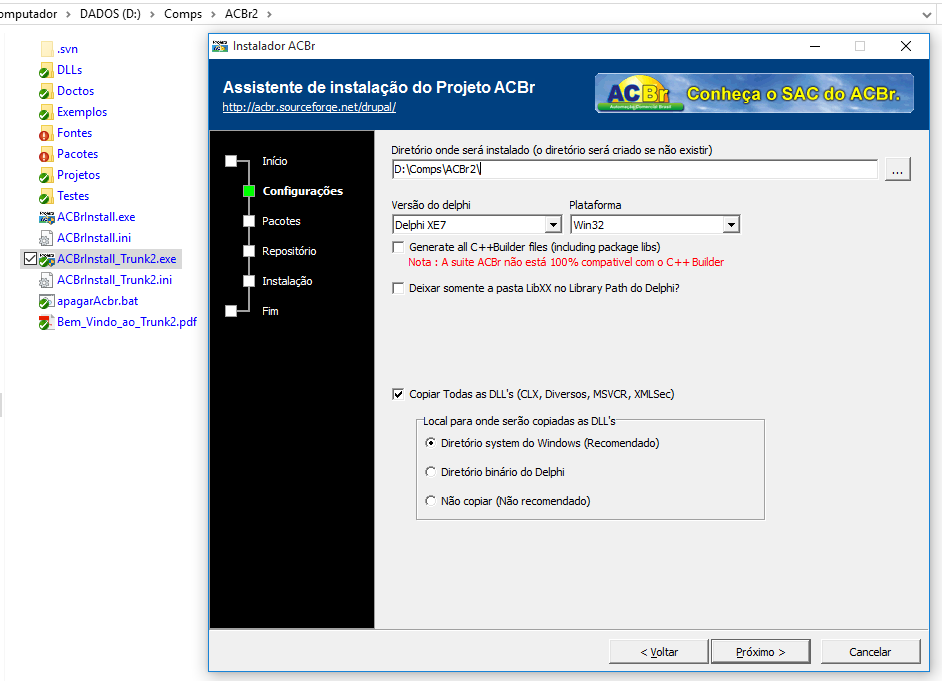Viewport: 942px width, 681px height.
Task: Go to Início wizard step
Action: tap(275, 161)
